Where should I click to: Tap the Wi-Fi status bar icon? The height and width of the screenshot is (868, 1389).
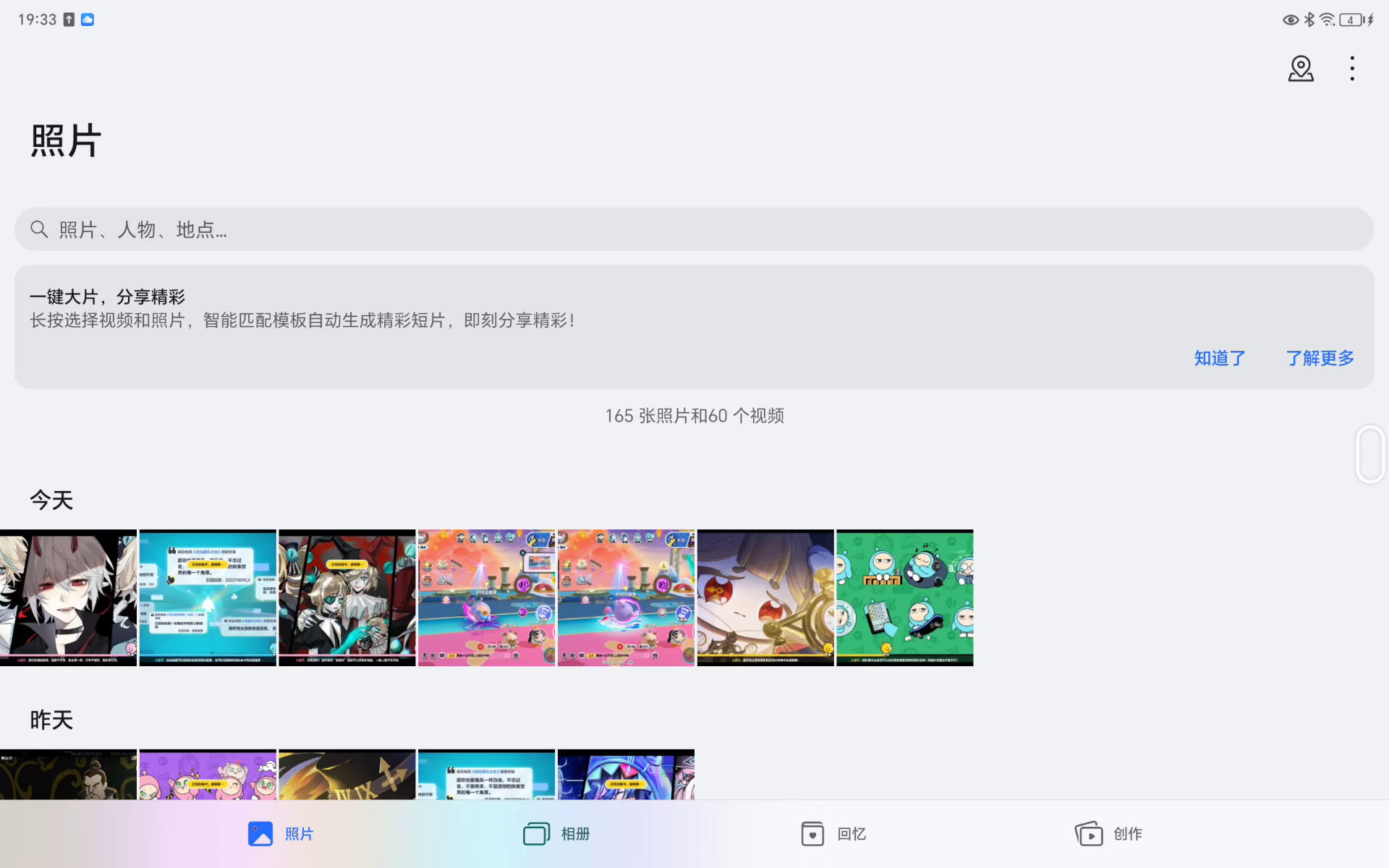(1327, 20)
